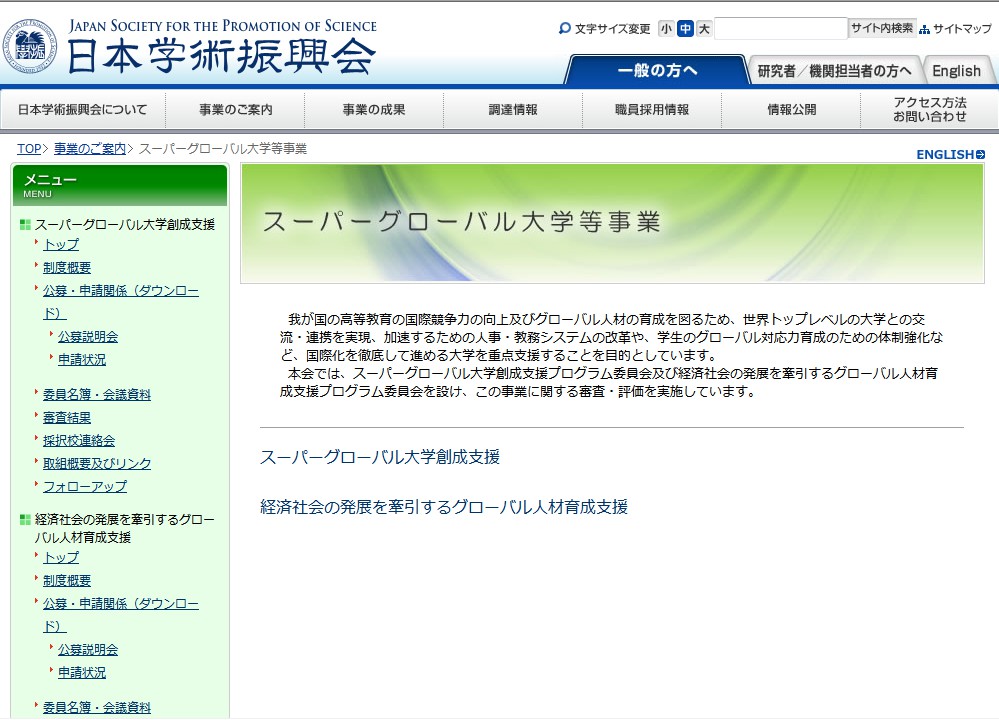Screen dimensions: 999x720
Task: Open the 事業のご案内 menu item
Action: tap(236, 110)
